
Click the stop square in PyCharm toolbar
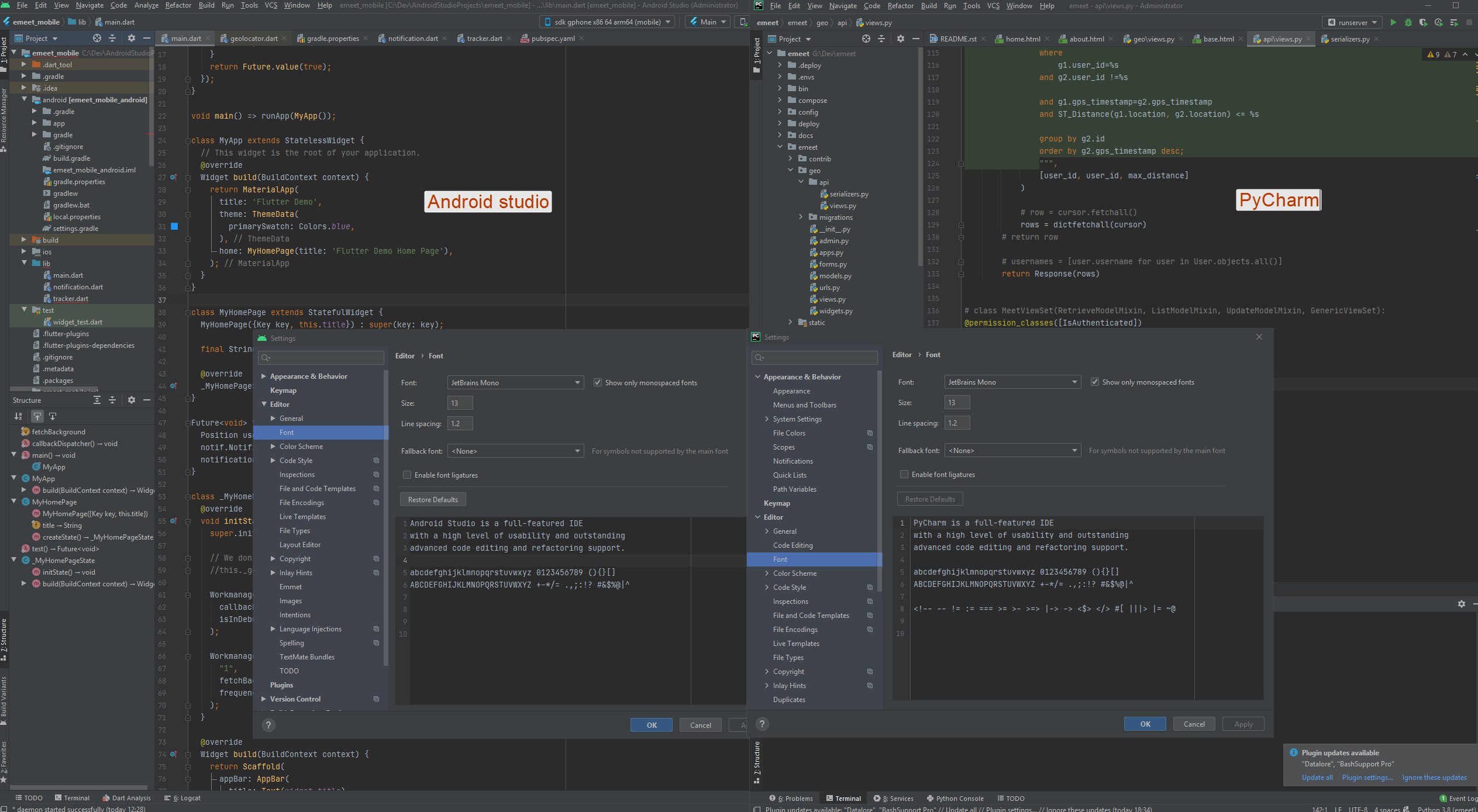coord(1469,22)
